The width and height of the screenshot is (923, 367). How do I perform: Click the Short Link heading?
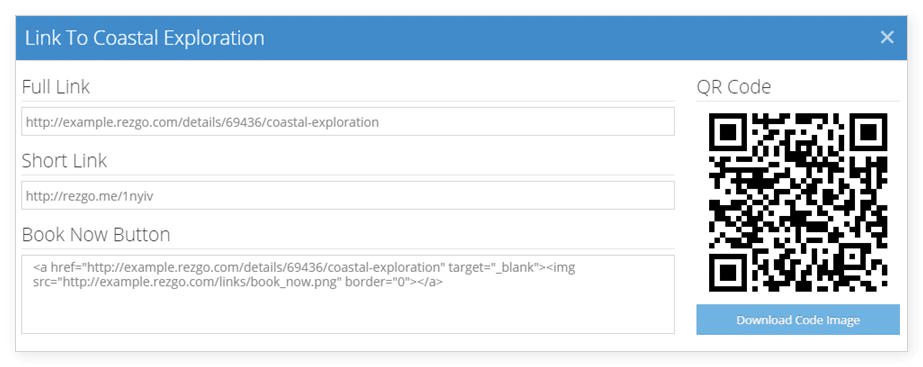[x=64, y=161]
